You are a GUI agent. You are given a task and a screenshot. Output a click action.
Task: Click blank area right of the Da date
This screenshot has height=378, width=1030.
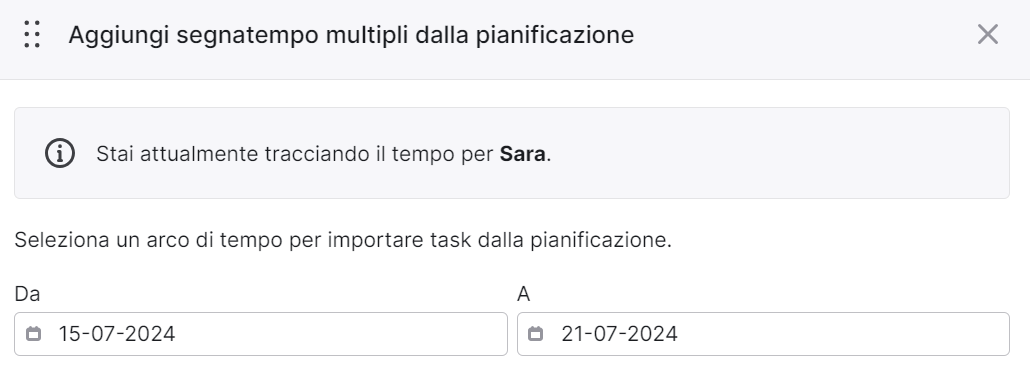342,334
